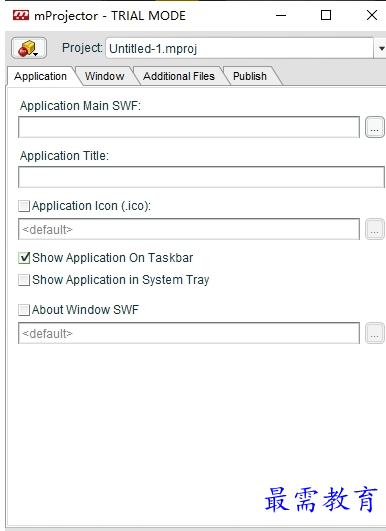The image size is (386, 531).
Task: Click the build project toolbar icon
Action: (29, 48)
